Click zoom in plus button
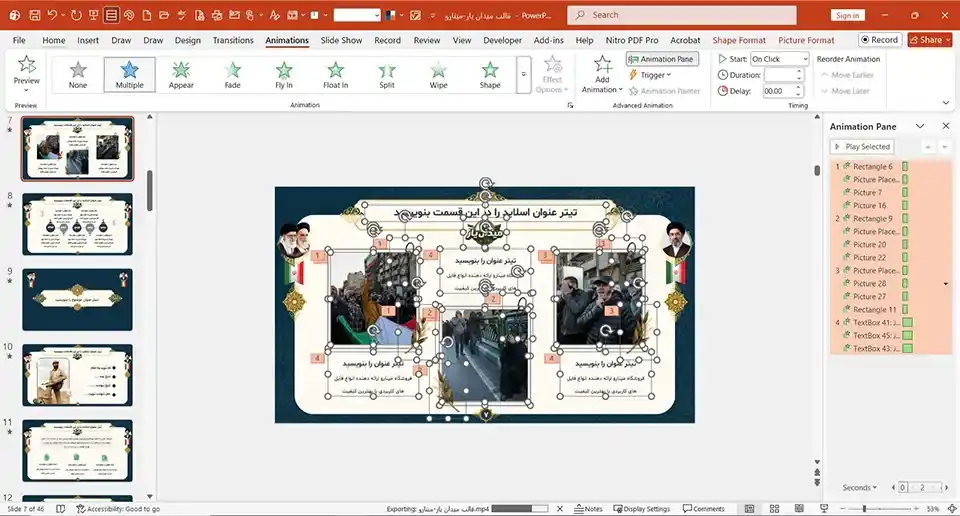 tap(916, 509)
